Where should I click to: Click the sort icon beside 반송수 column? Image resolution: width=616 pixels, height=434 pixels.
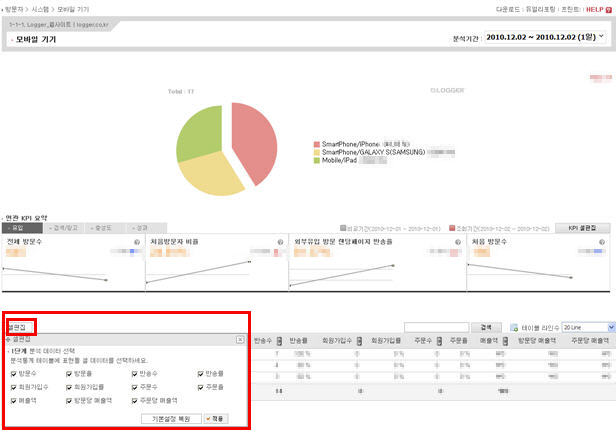point(279,341)
